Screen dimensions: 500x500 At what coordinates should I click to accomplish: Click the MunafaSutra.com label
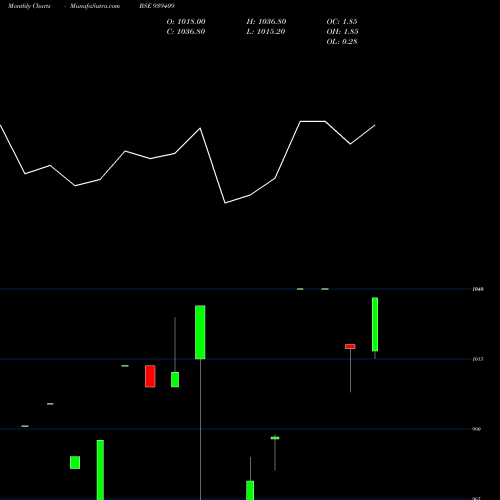[x=95, y=6]
